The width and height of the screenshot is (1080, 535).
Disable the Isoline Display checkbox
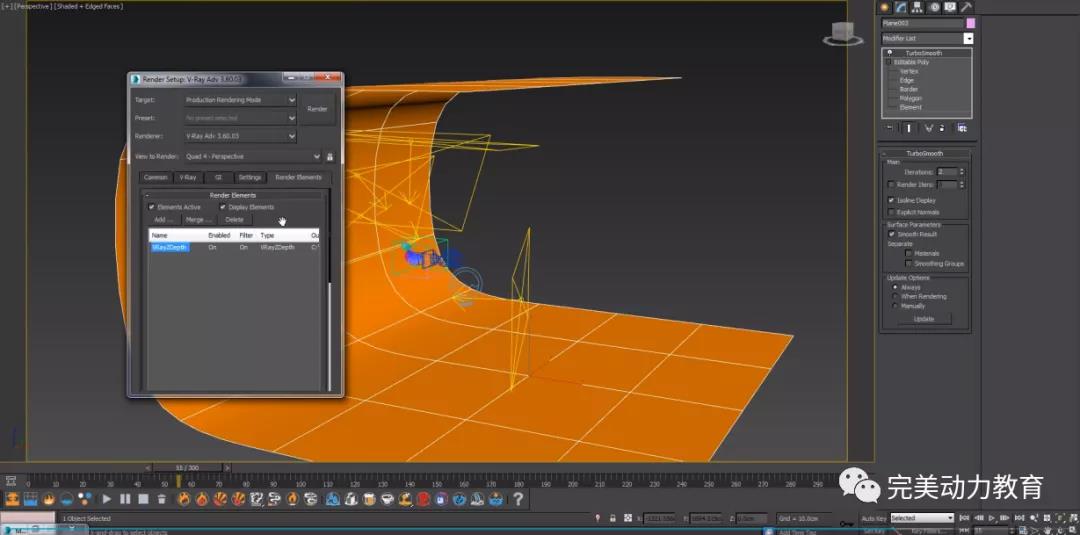(x=892, y=200)
